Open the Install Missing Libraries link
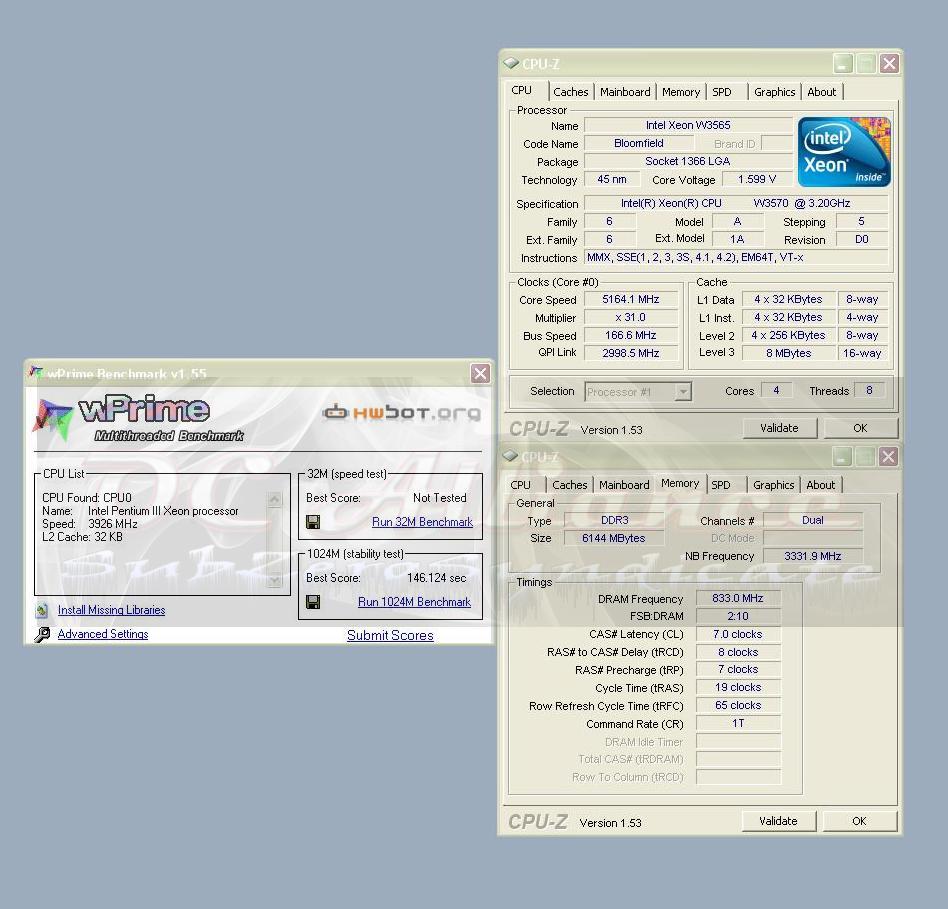The image size is (948, 909). (x=111, y=610)
